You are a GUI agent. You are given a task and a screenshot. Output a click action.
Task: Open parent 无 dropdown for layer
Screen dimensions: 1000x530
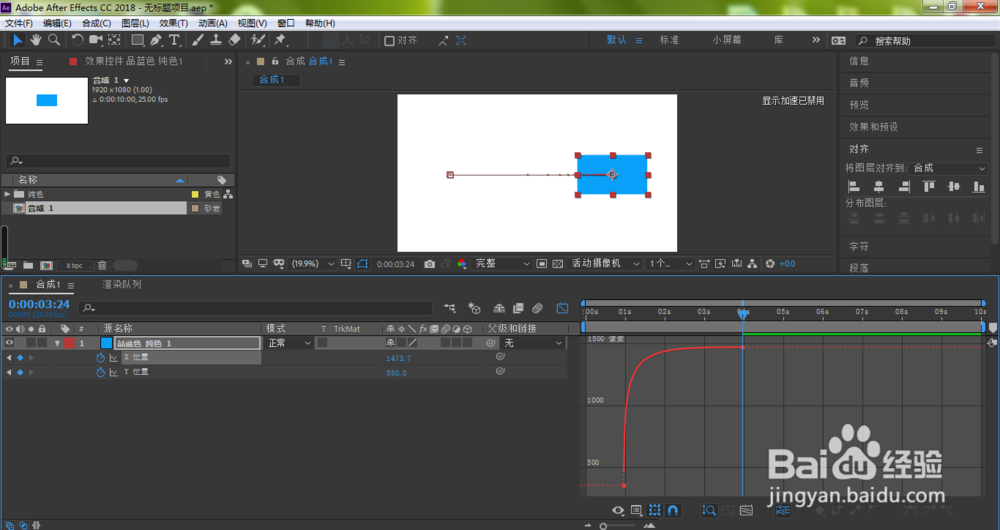533,343
